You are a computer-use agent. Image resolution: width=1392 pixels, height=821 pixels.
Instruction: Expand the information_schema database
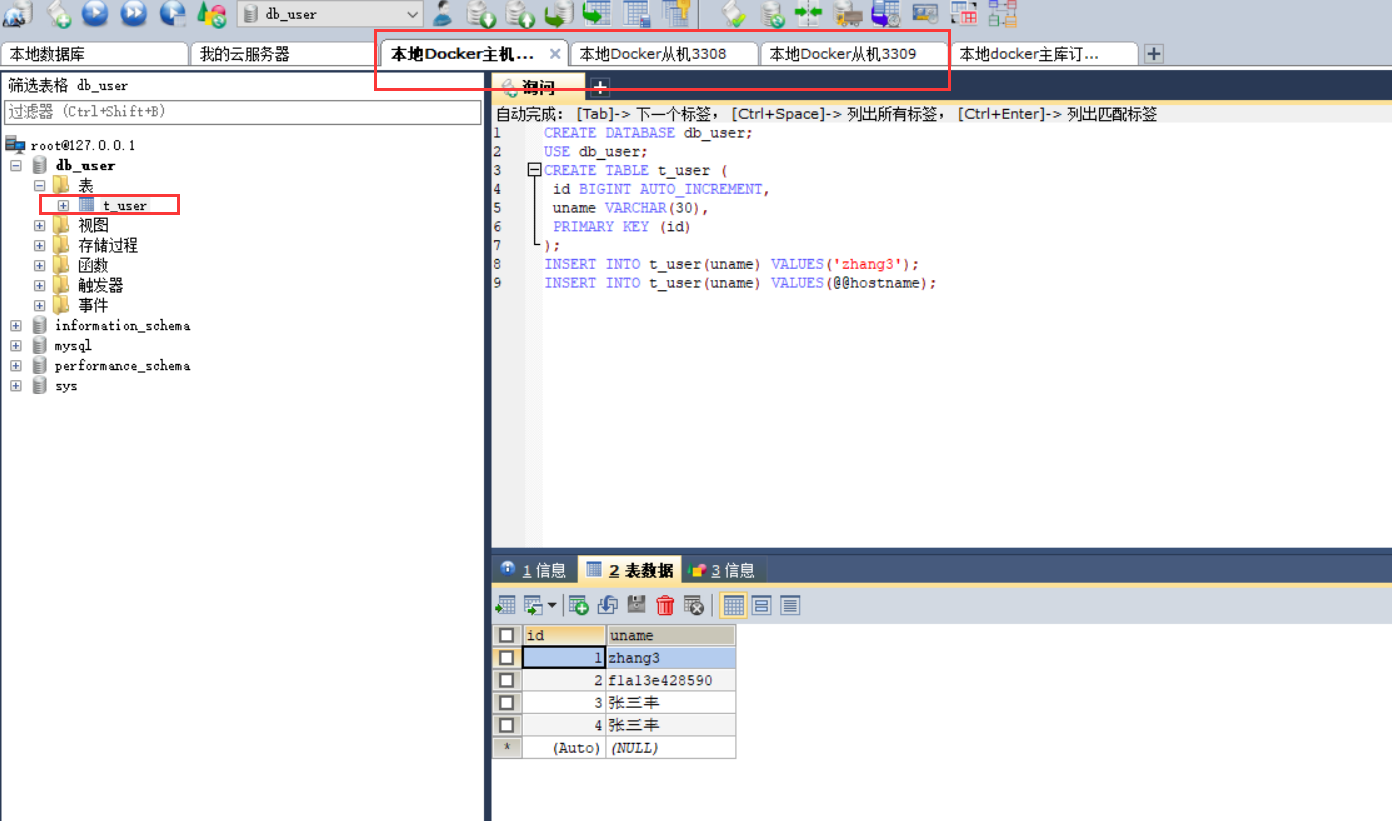(x=15, y=325)
